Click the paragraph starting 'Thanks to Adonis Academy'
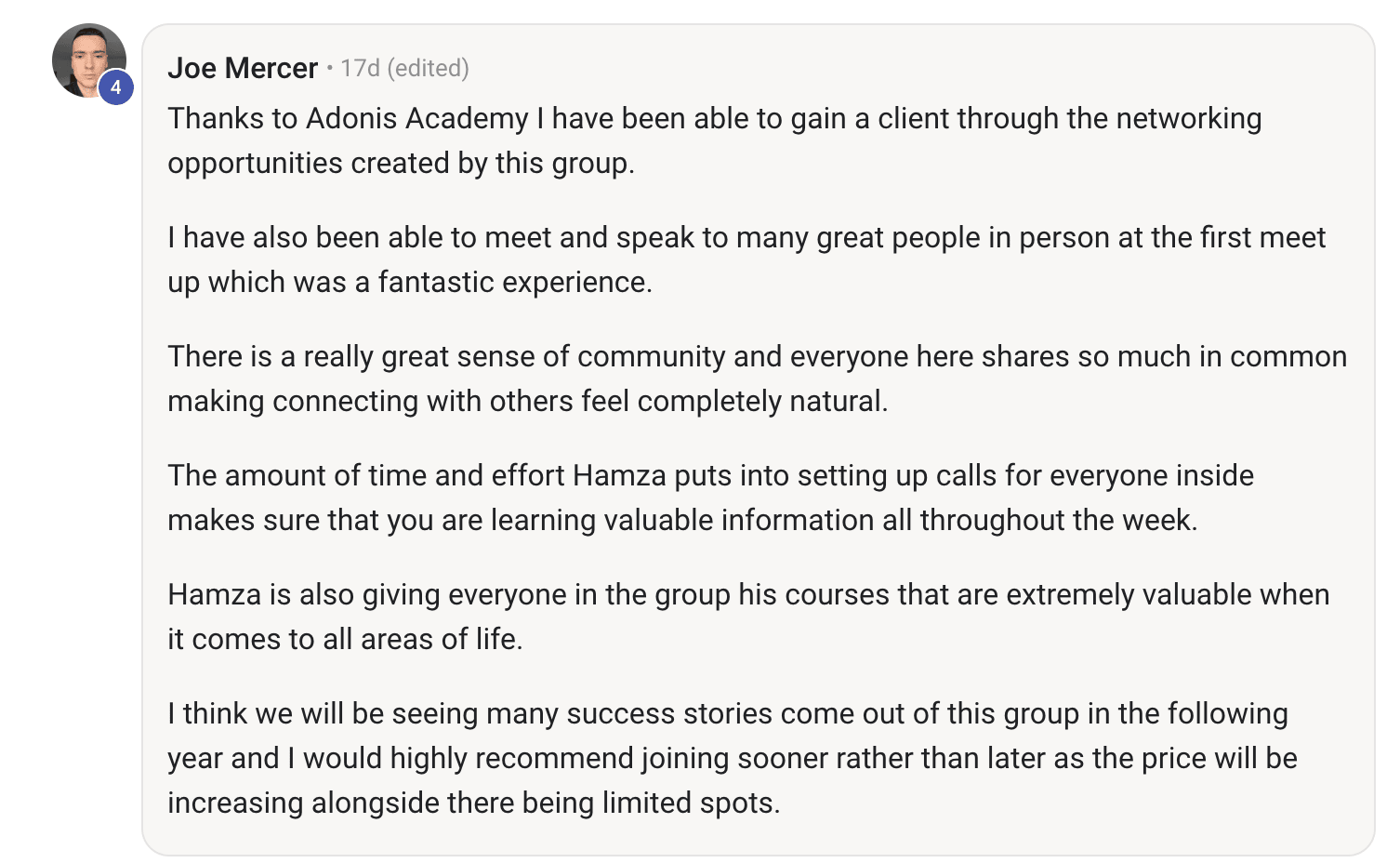The image size is (1400, 863). click(715, 140)
